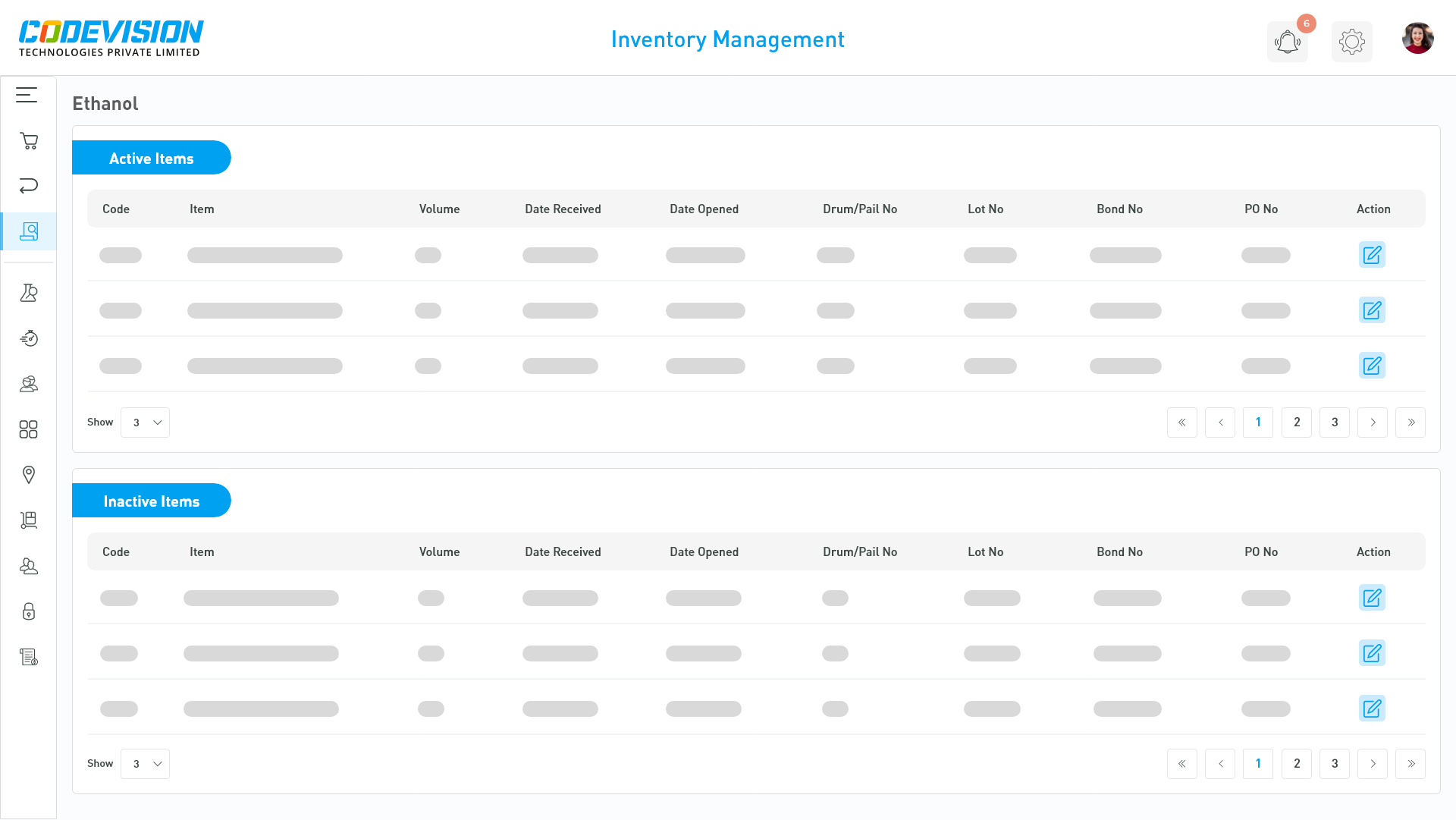
Task: Open the user profile avatar
Action: coord(1418,38)
